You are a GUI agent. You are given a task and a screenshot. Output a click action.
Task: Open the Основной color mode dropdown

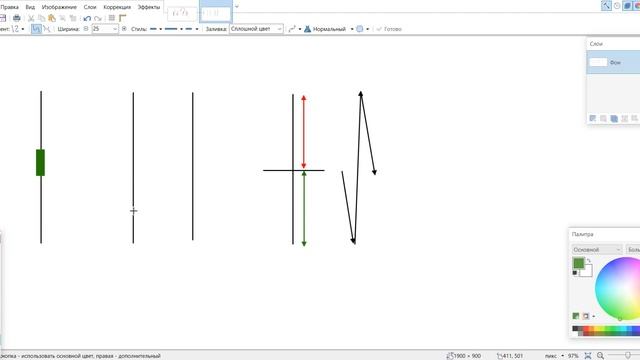(597, 249)
